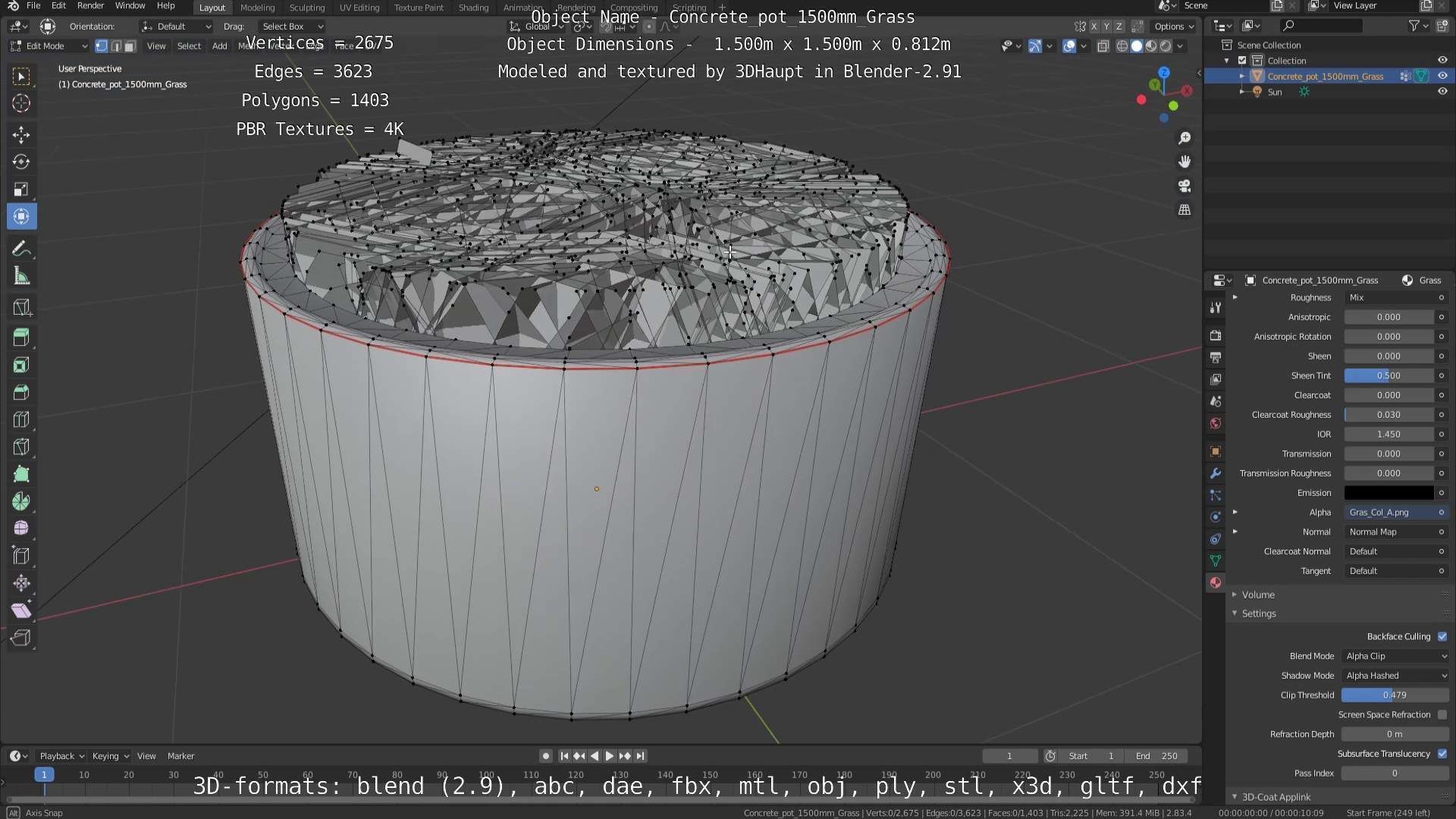Open Blend Mode Alpha Clip dropdown
1456x819 pixels.
1395,656
